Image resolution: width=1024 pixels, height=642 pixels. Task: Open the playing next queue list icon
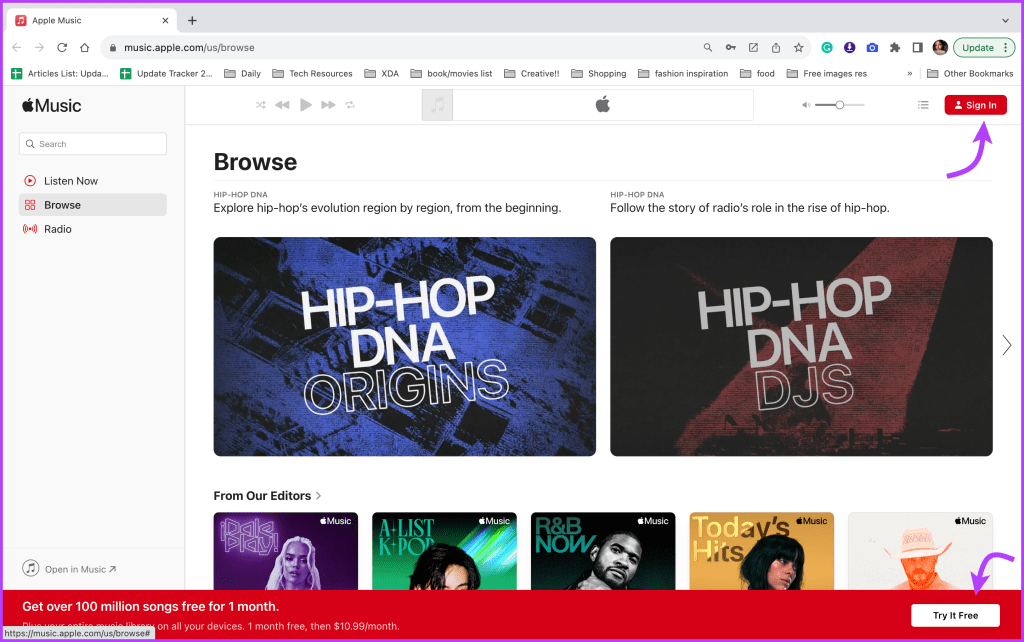(x=923, y=104)
